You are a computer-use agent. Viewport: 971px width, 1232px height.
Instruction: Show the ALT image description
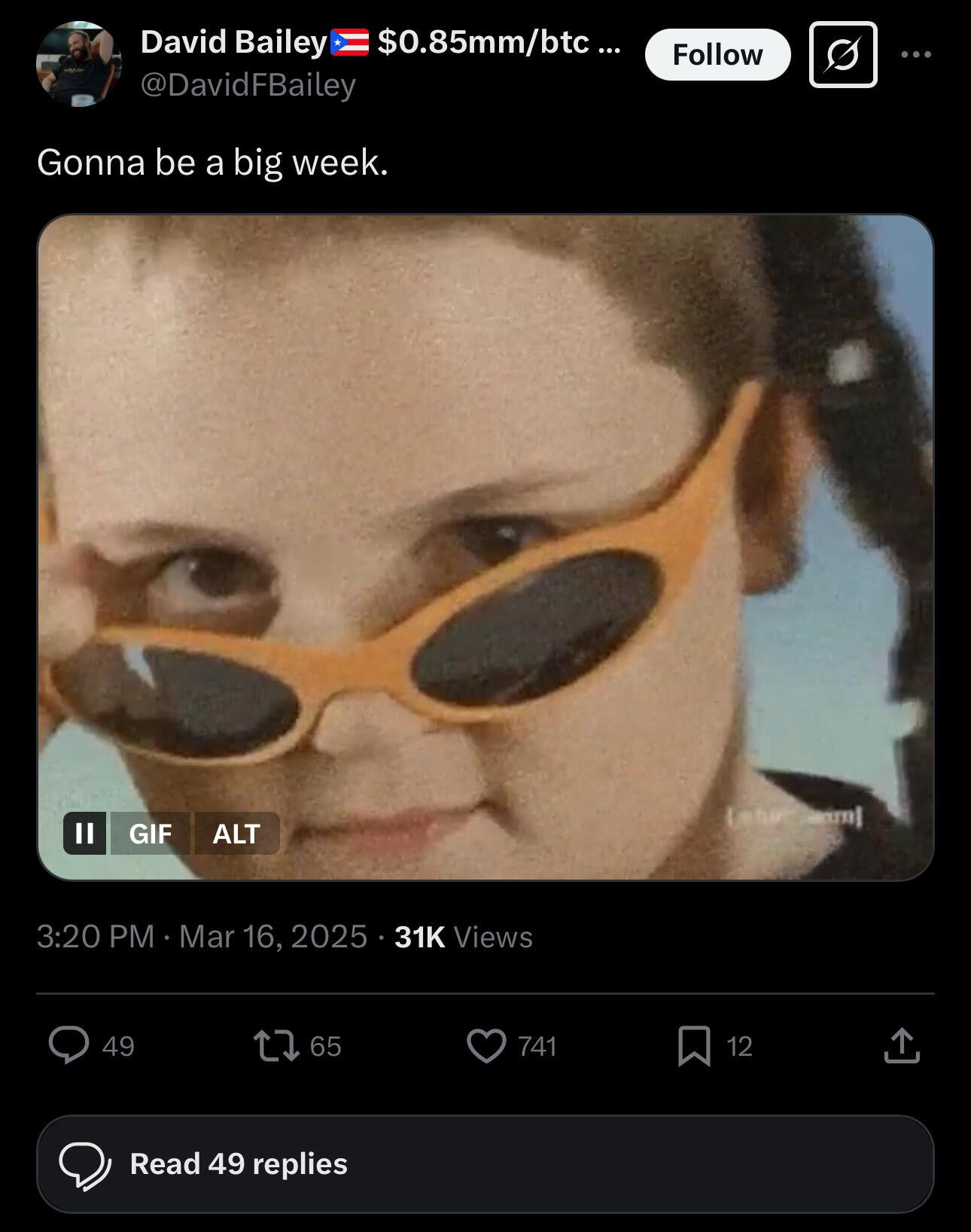(x=236, y=833)
